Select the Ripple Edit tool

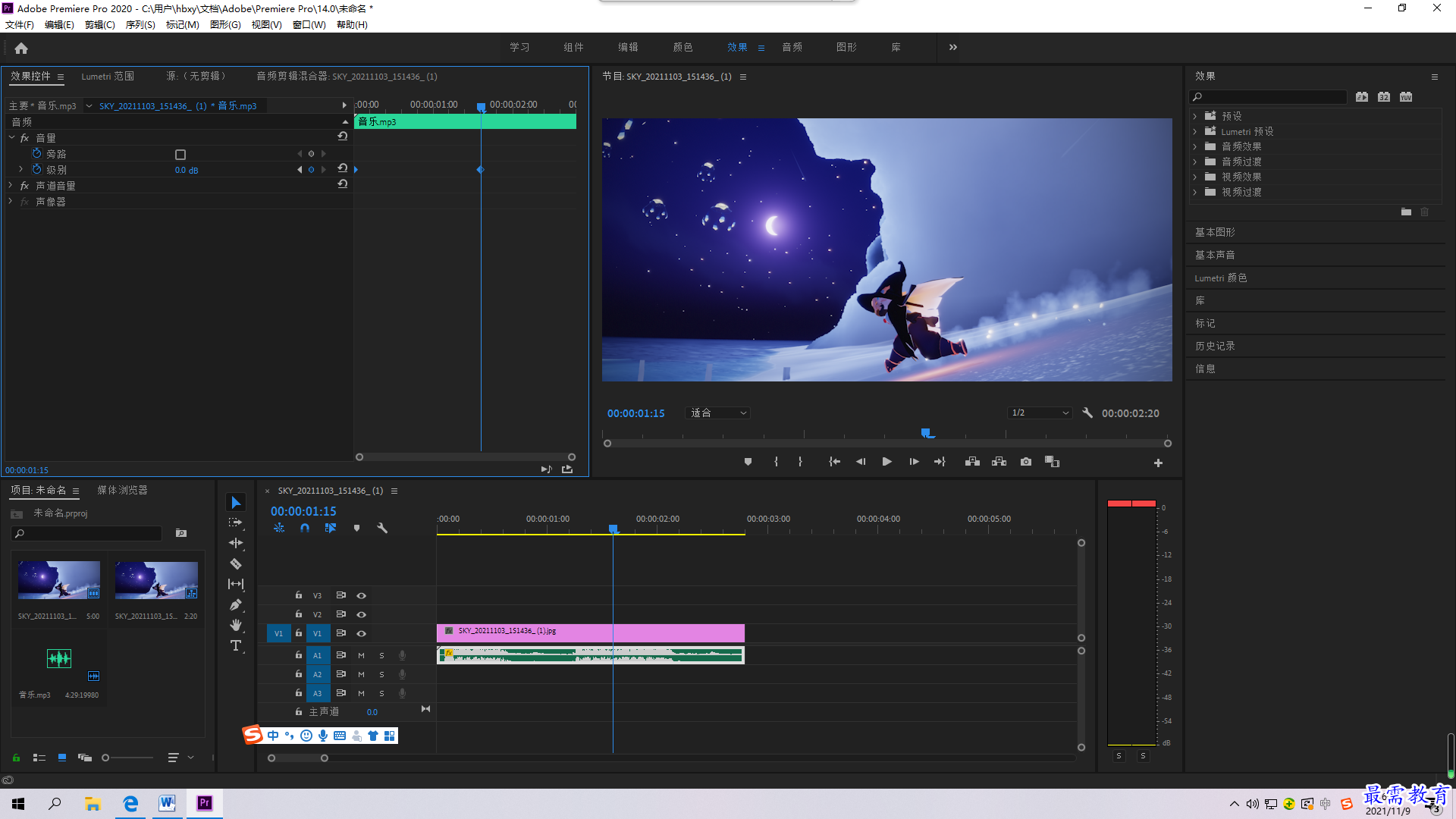pyautogui.click(x=236, y=543)
